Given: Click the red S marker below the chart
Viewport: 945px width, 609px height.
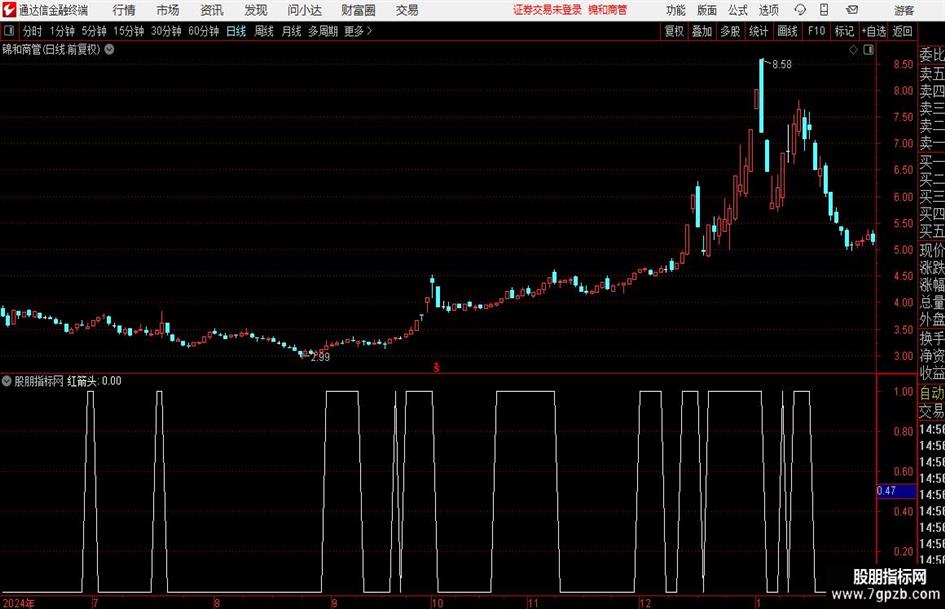Looking at the screenshot, I should click(x=437, y=367).
